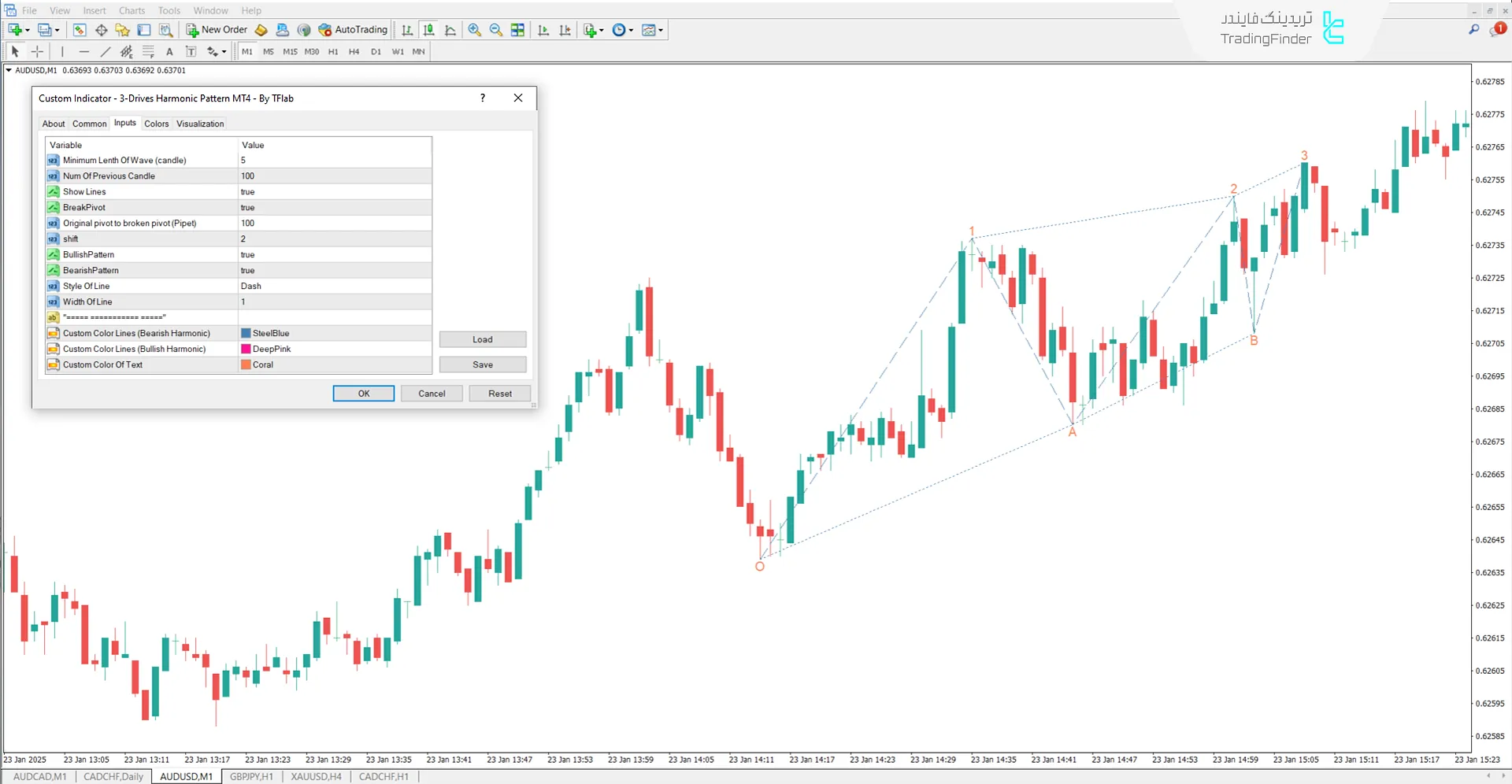Click the Zoom Out magnifier icon
This screenshot has width=1512, height=784.
496,30
